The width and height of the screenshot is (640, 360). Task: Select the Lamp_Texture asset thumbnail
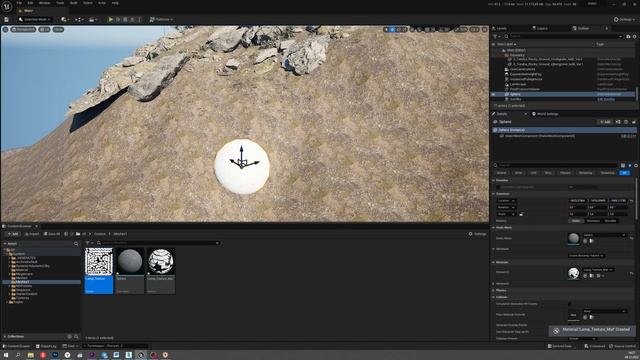[x=99, y=261]
